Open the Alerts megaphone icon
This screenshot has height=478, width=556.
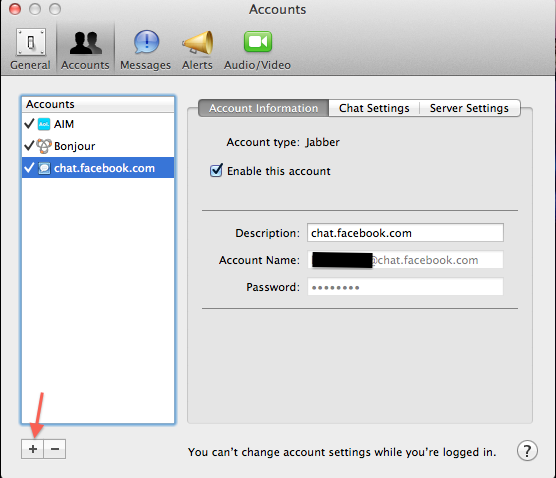tap(198, 50)
